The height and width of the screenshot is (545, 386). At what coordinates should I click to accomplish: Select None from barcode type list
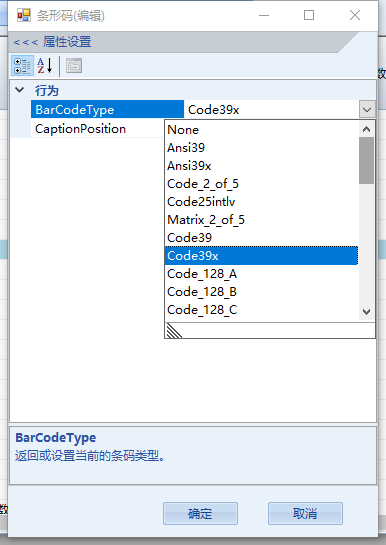click(261, 130)
